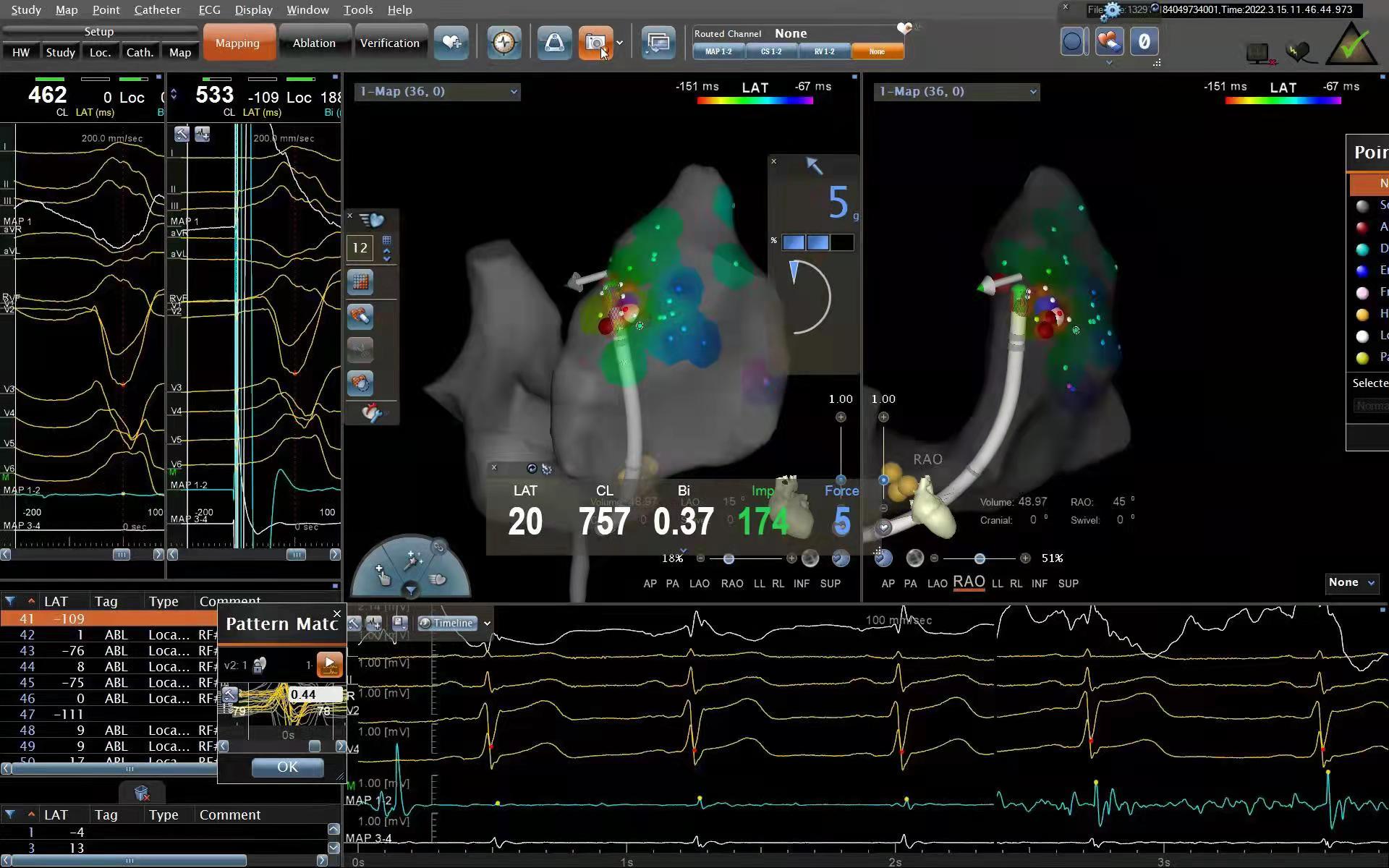Expand the Timeline dropdown
The height and width of the screenshot is (868, 1389).
point(487,624)
